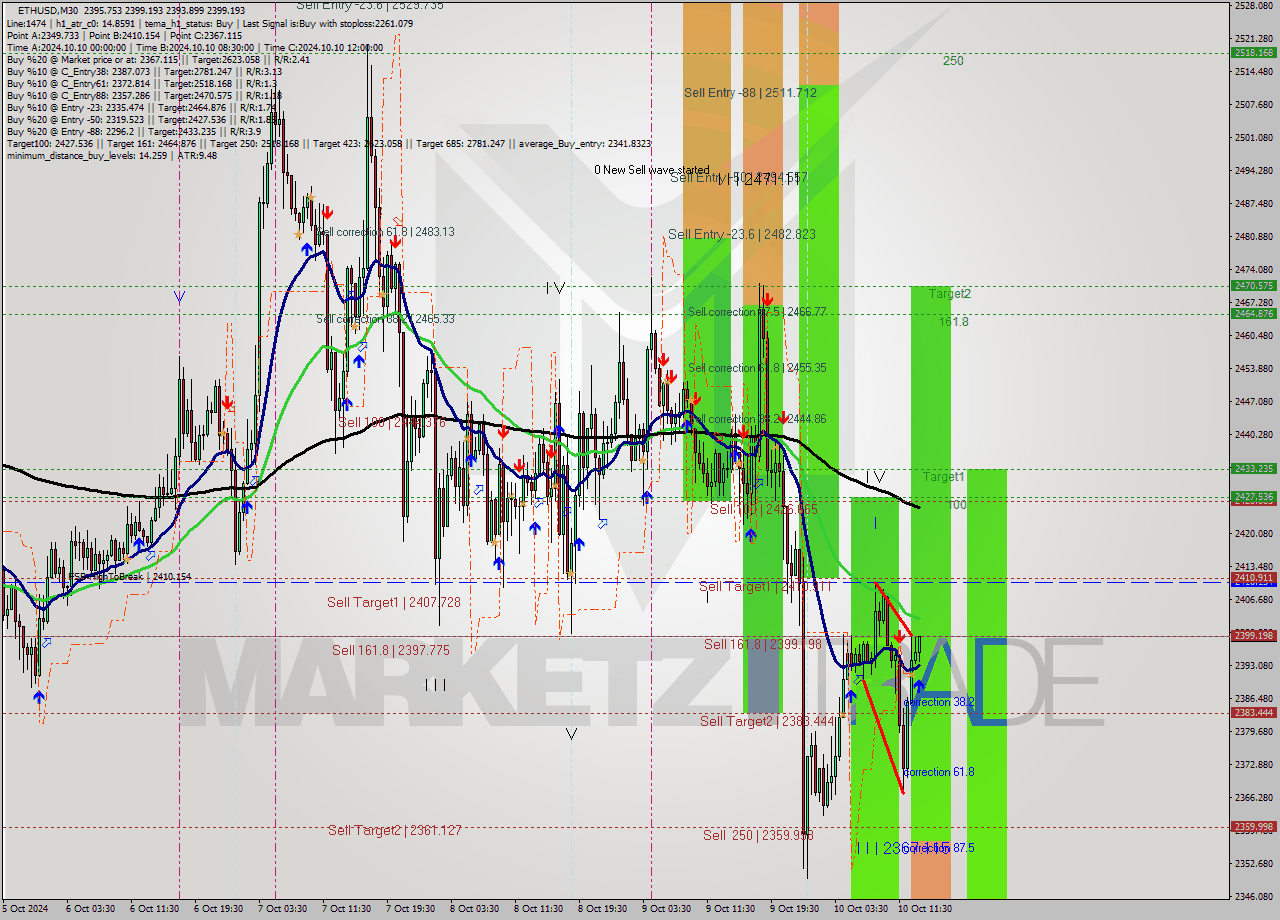Image resolution: width=1280 pixels, height=920 pixels.
Task: Click the '9 Oct 19:30' time label
Action: click(794, 909)
